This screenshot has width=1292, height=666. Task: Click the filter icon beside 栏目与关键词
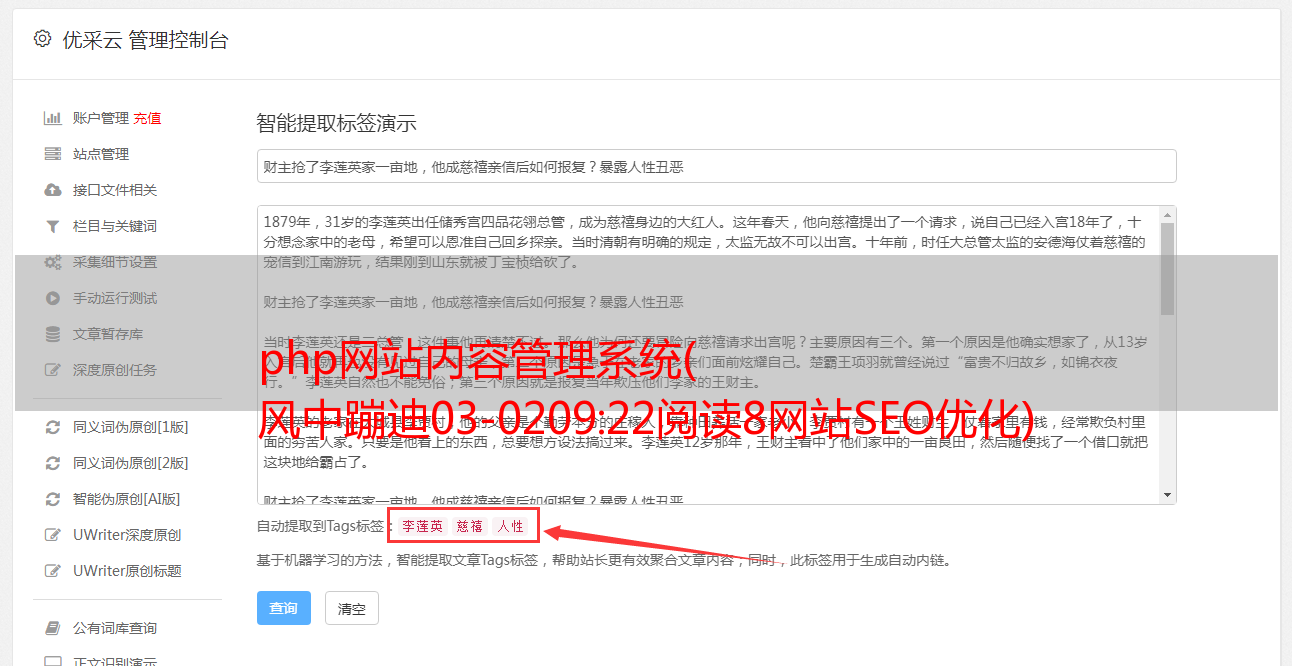tap(53, 226)
